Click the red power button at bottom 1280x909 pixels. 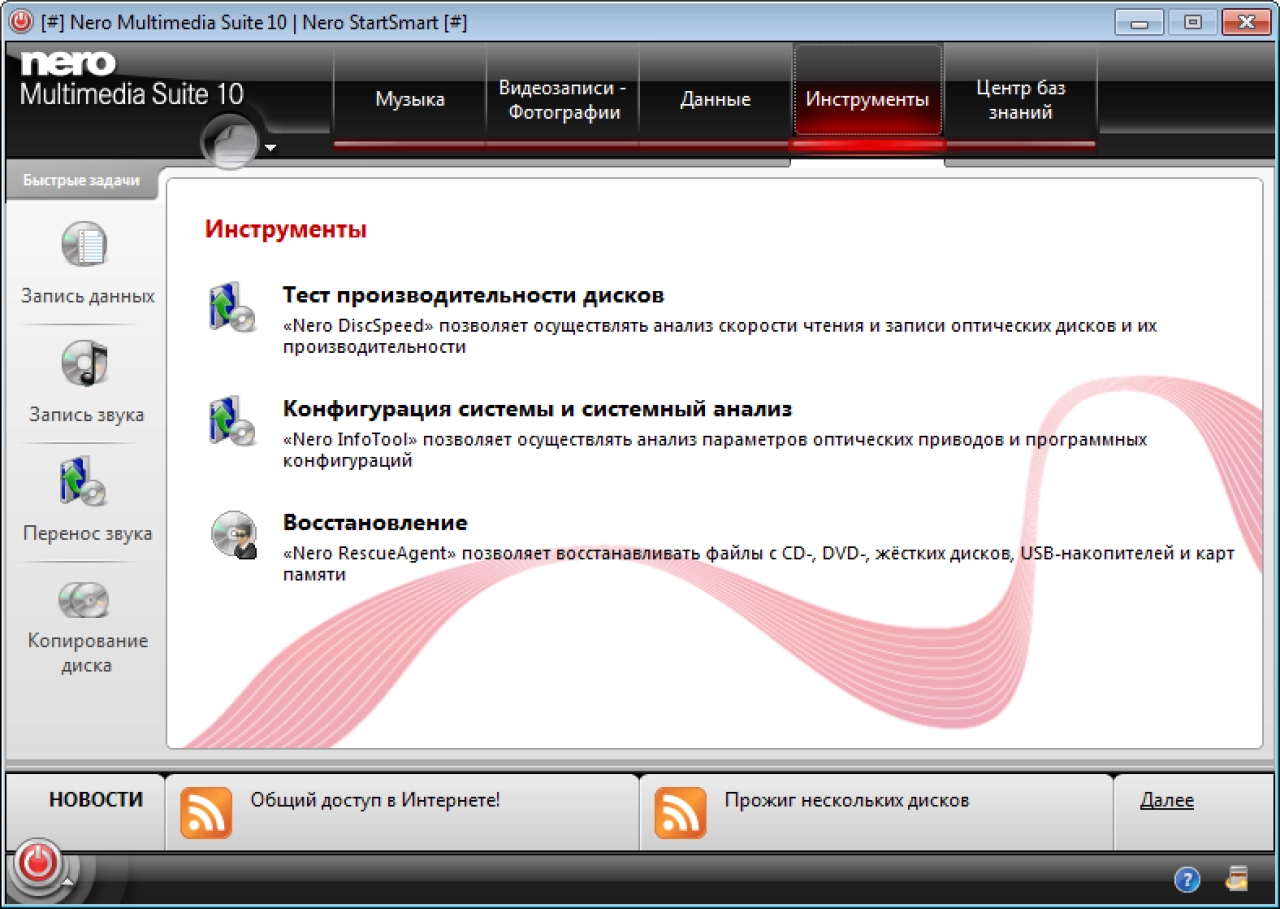coord(38,863)
